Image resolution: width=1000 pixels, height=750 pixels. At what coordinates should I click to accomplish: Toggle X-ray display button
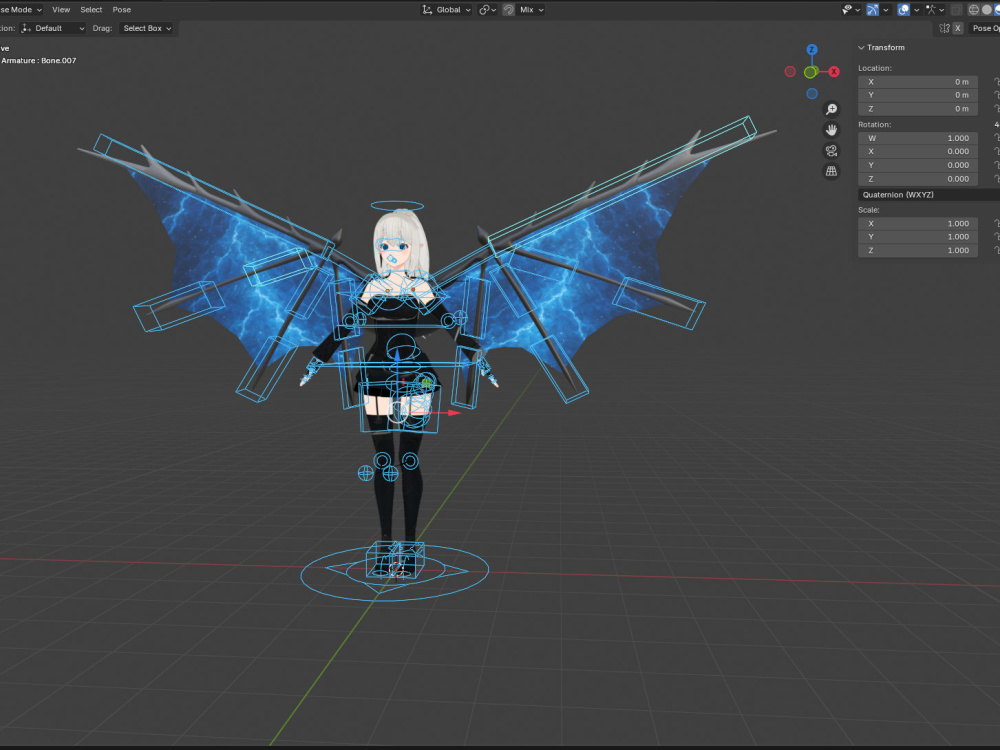tap(956, 10)
